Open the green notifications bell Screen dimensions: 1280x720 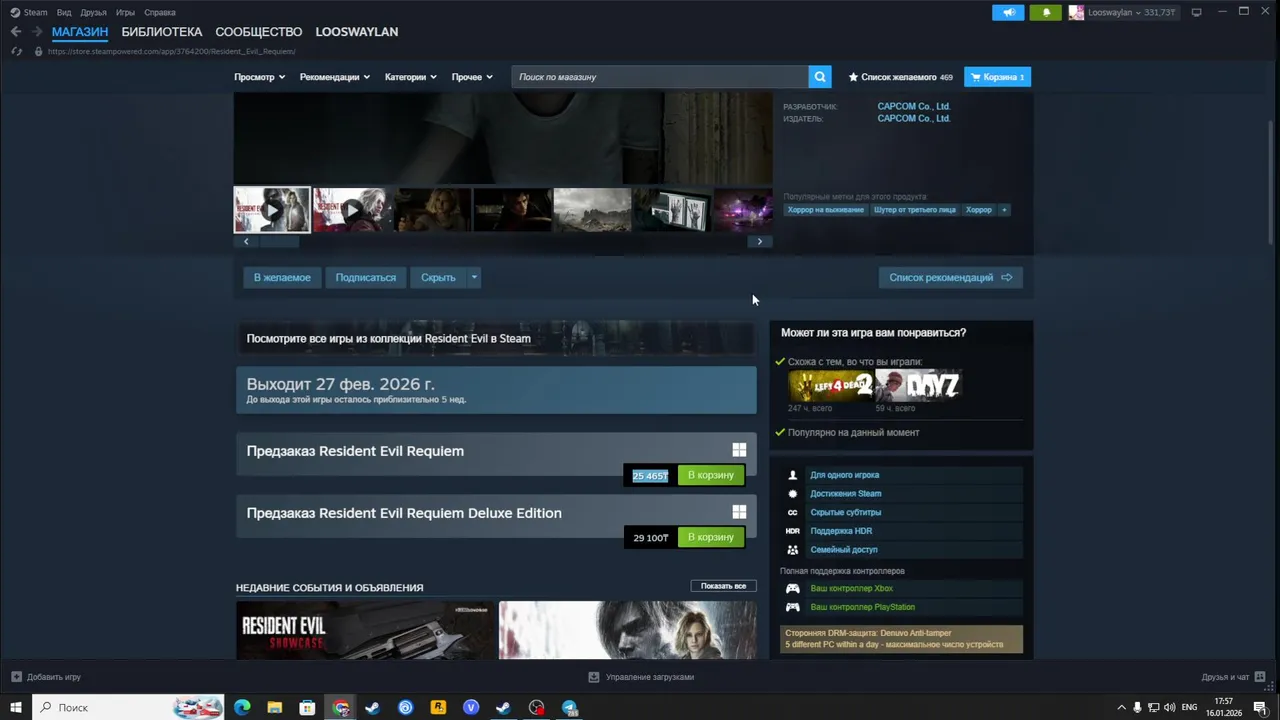(x=1046, y=12)
